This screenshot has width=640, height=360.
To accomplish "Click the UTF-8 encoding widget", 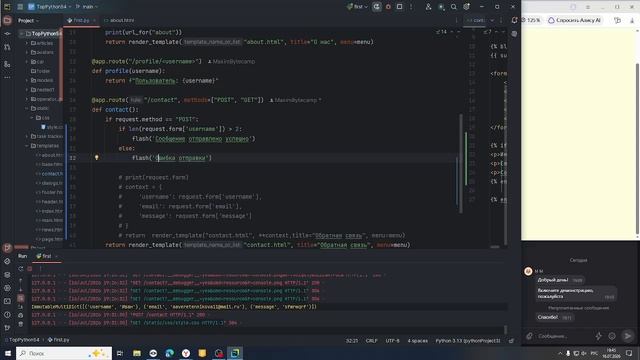I will (x=393, y=341).
